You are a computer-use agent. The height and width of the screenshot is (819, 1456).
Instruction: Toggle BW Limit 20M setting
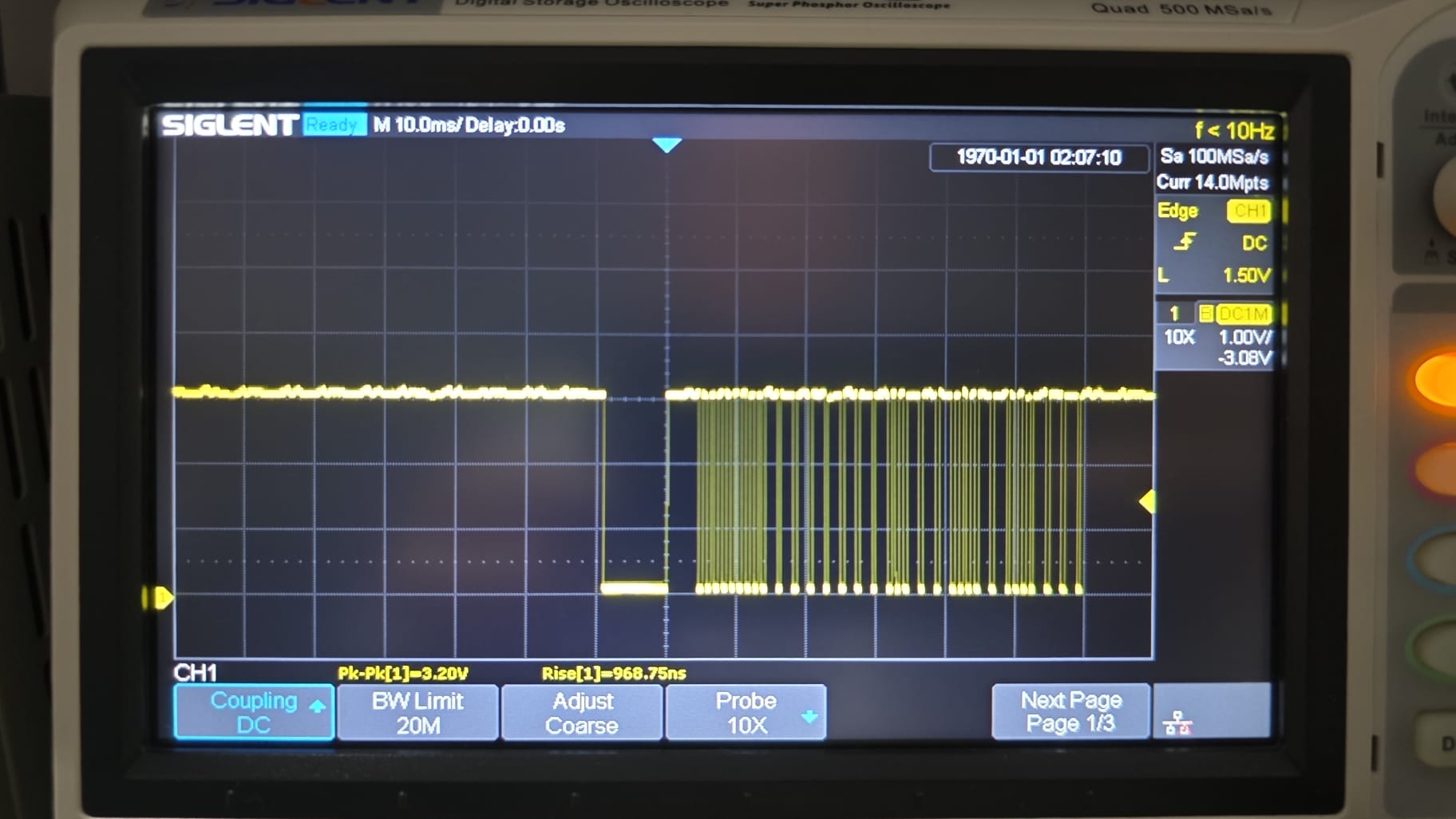pyautogui.click(x=417, y=712)
